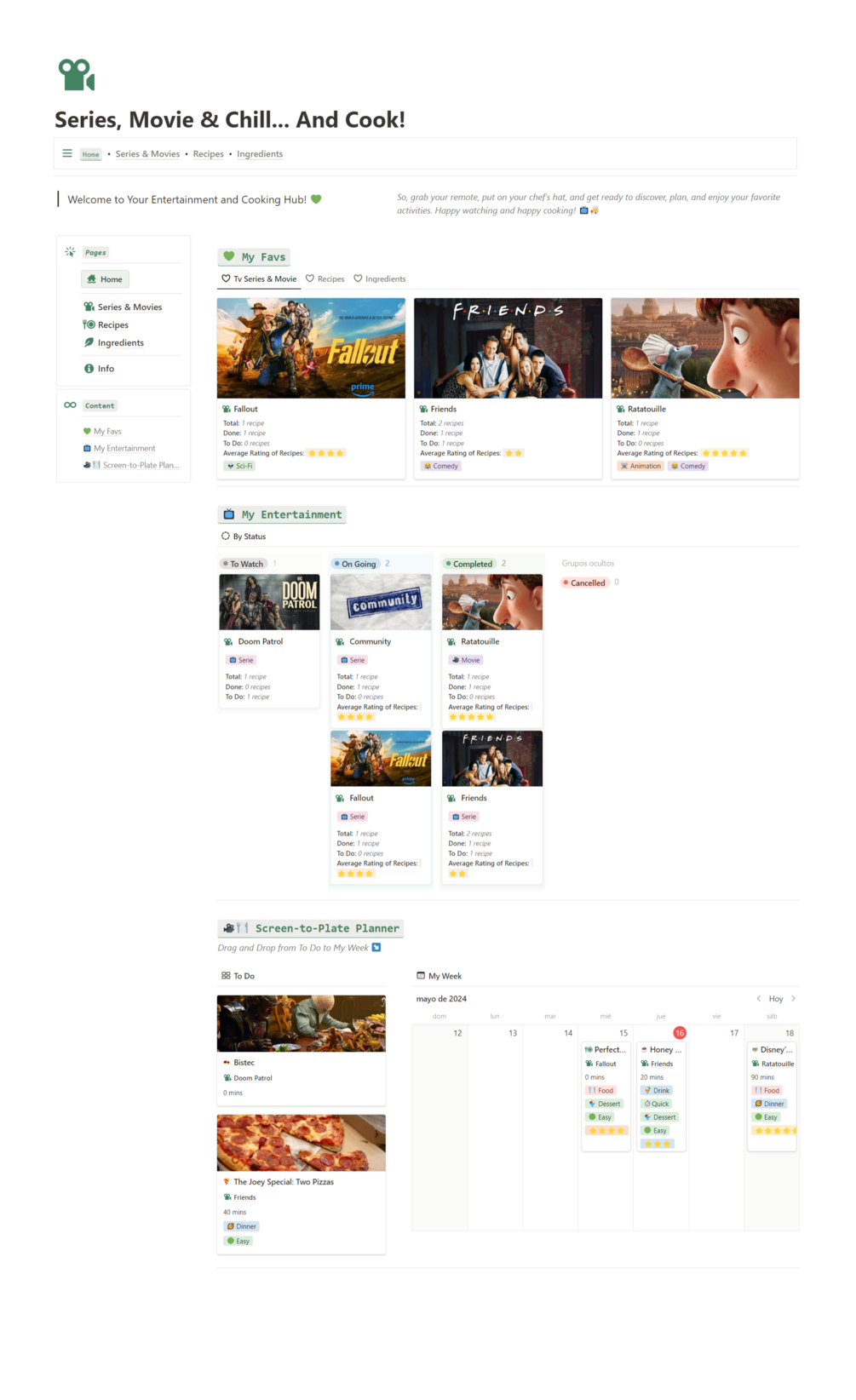The image size is (856, 1400).
Task: Click the TV icon in My Entertainment heading
Action: click(229, 514)
